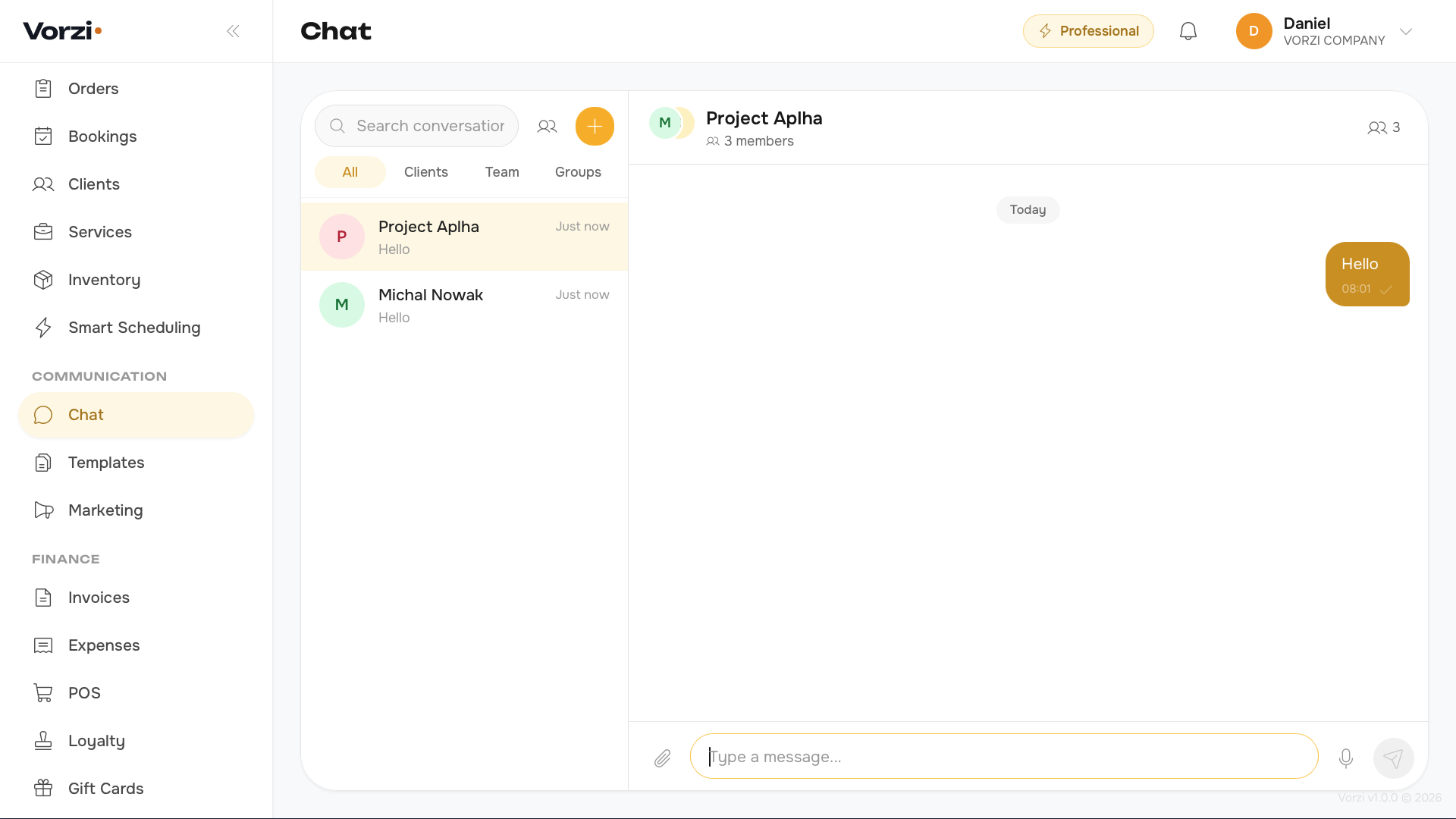Navigate to Services page
Screen dimensions: 1456x819
136,232
